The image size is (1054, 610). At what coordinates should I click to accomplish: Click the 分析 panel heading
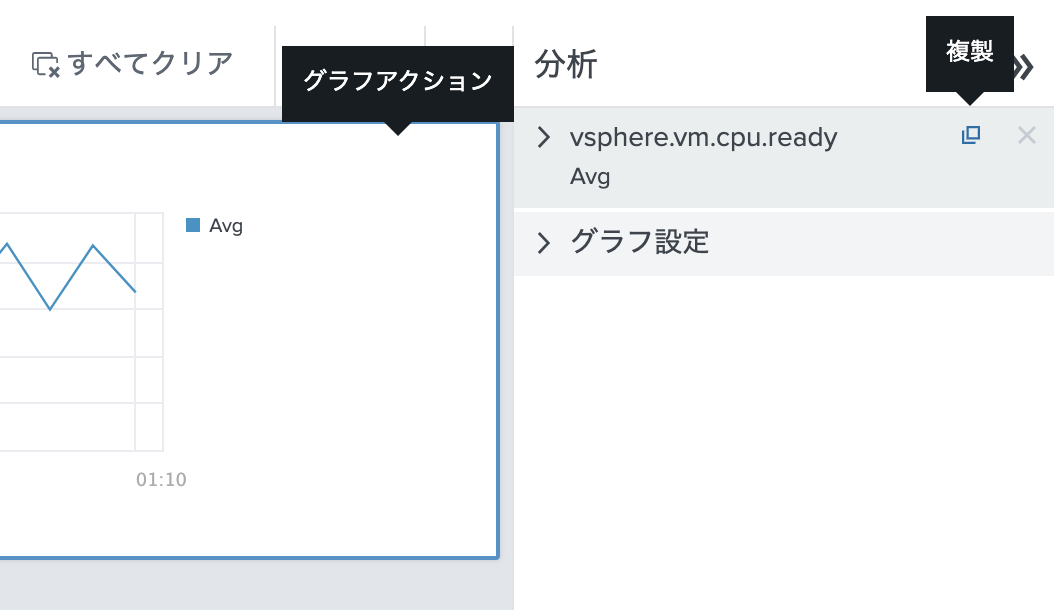click(x=566, y=65)
